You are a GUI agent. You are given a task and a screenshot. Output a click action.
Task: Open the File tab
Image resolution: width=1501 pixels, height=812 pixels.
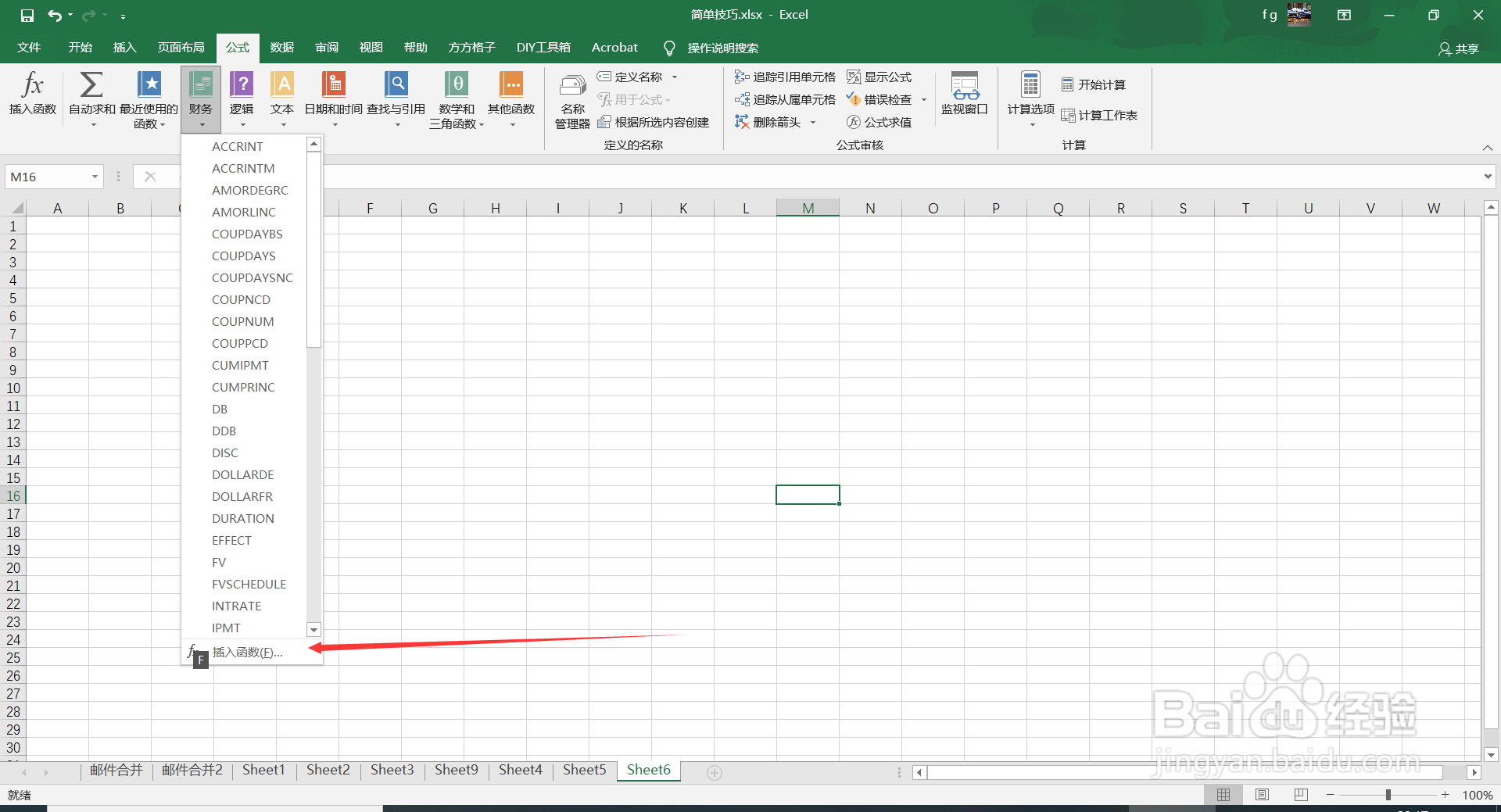point(29,48)
